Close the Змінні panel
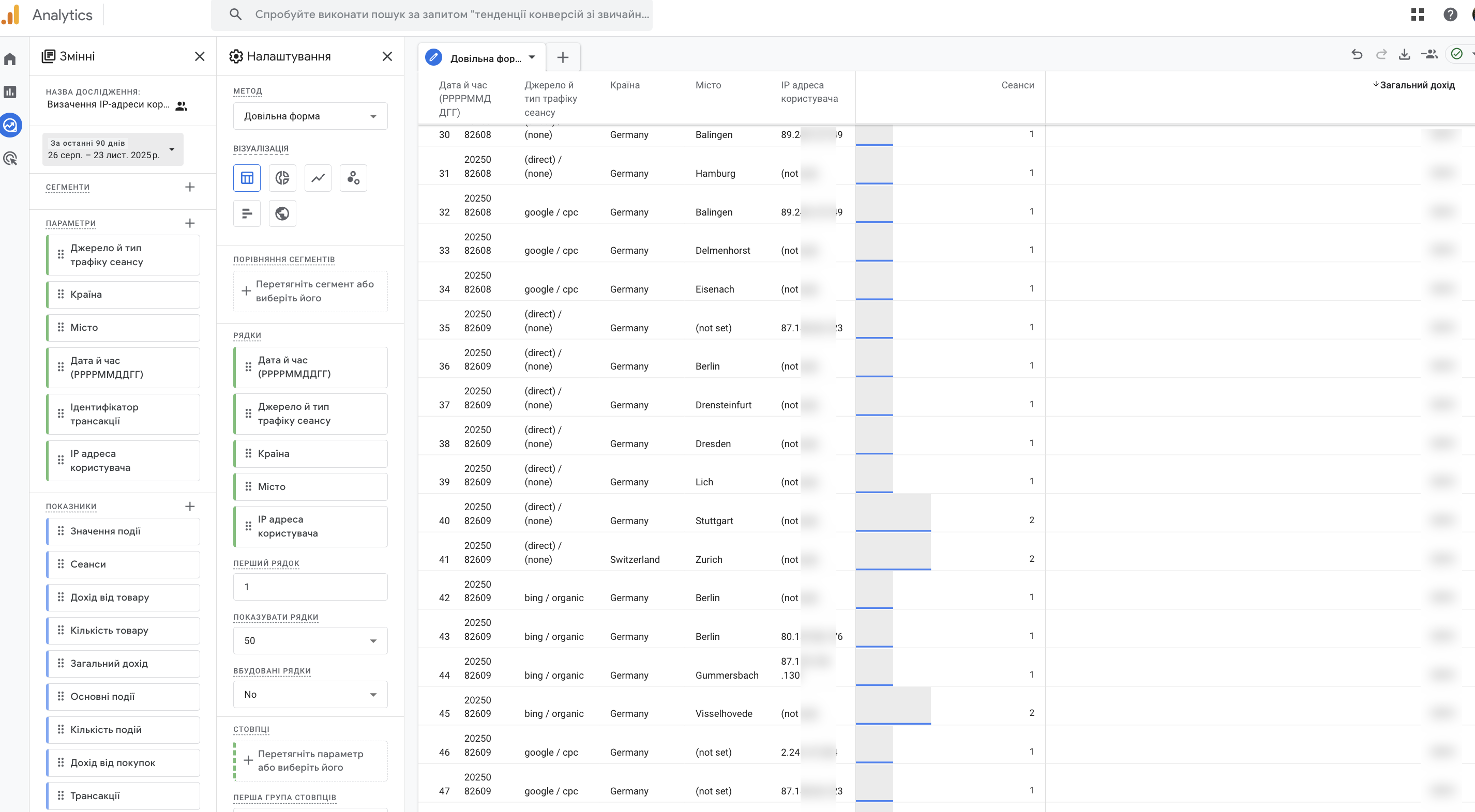This screenshot has width=1475, height=812. (199, 56)
